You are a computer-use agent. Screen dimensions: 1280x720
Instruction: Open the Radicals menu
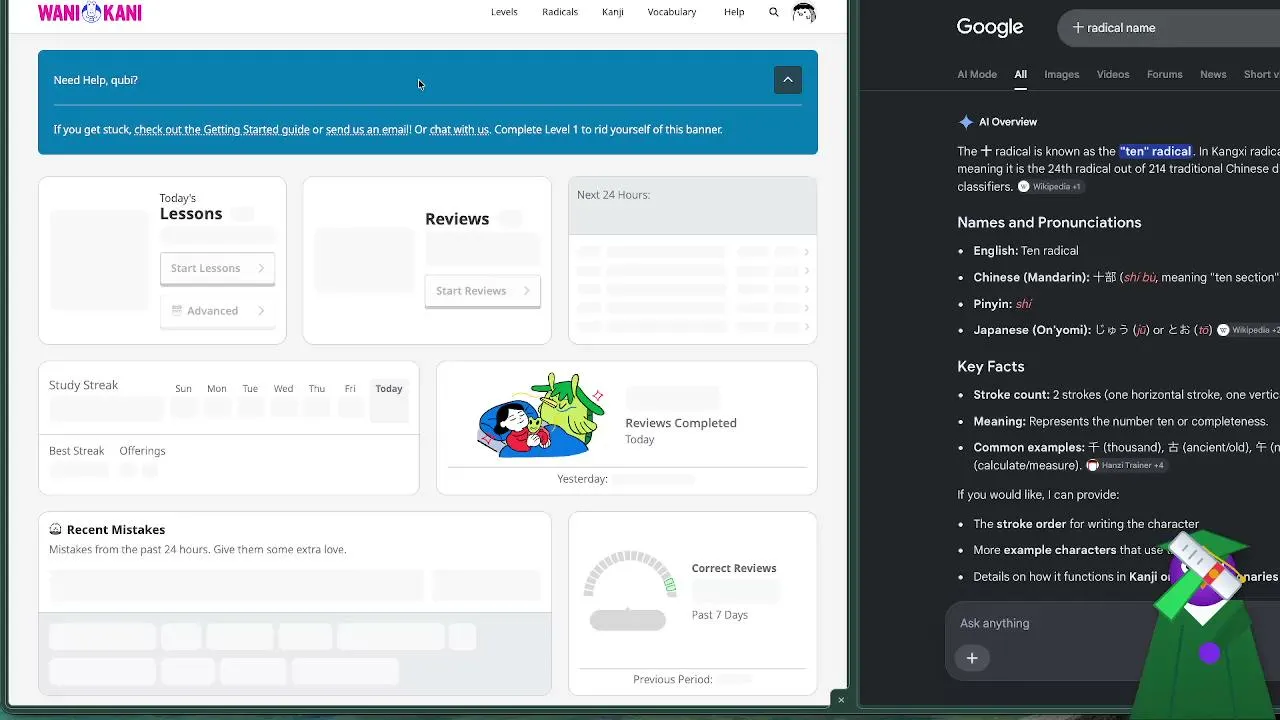(560, 12)
